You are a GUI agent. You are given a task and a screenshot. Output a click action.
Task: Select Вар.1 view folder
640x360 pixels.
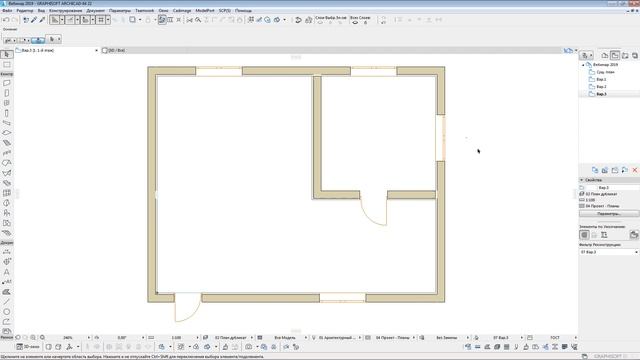point(601,79)
